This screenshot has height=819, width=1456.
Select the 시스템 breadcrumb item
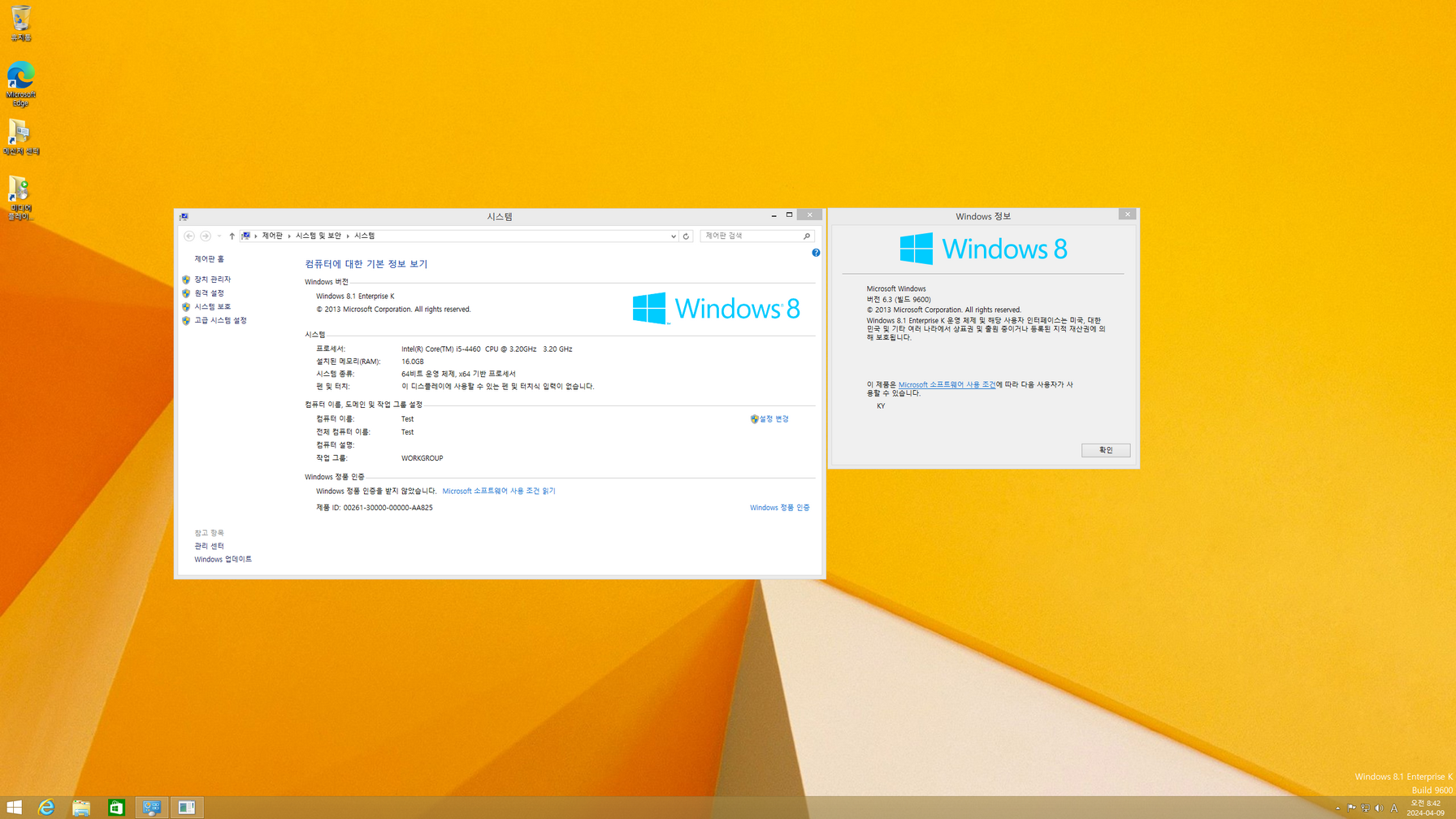click(365, 236)
